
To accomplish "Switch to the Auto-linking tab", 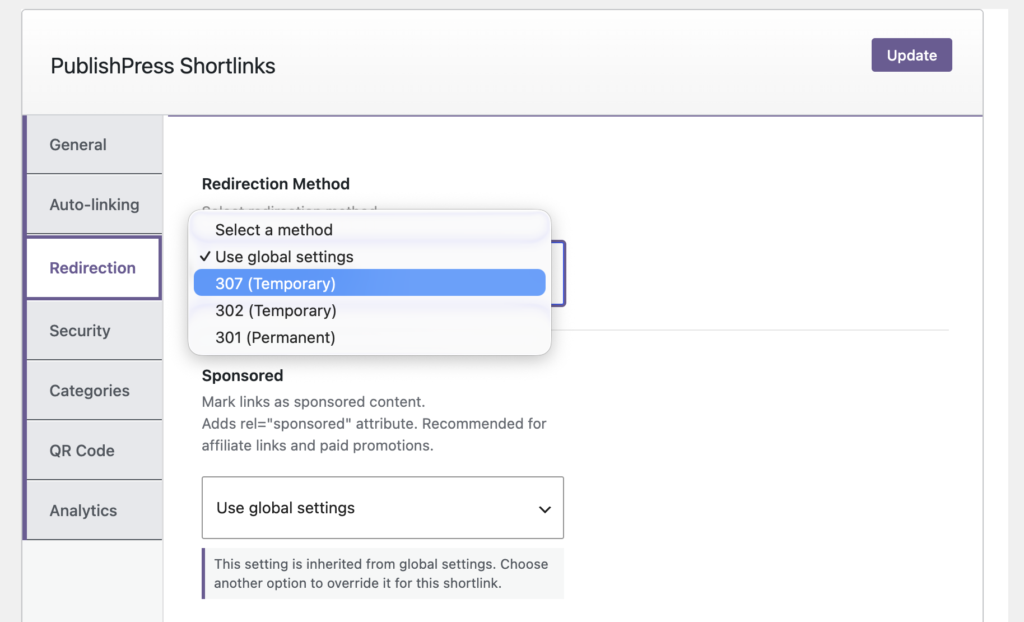I will (94, 205).
